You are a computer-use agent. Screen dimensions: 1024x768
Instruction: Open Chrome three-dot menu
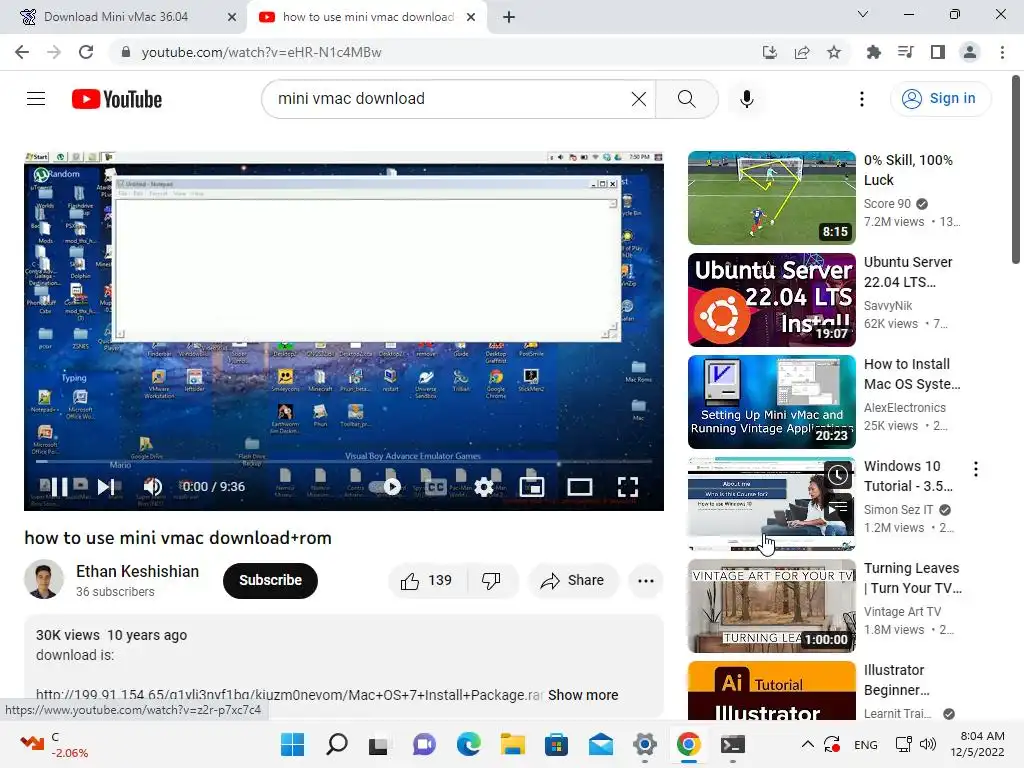1002,52
